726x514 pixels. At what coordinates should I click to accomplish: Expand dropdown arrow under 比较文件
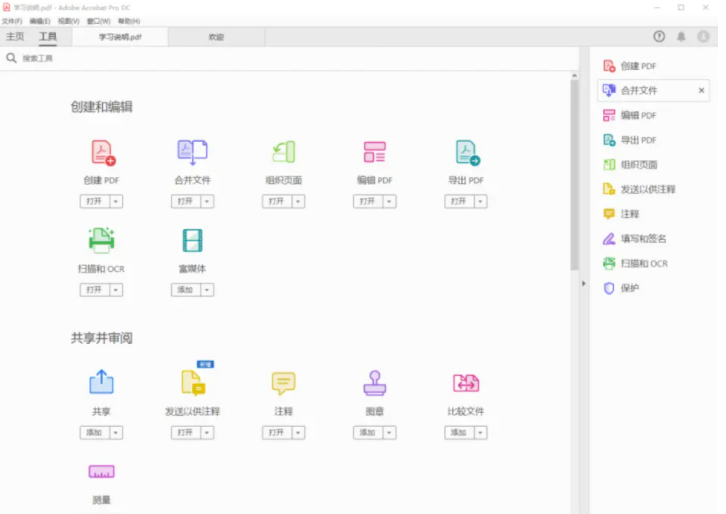tap(481, 433)
